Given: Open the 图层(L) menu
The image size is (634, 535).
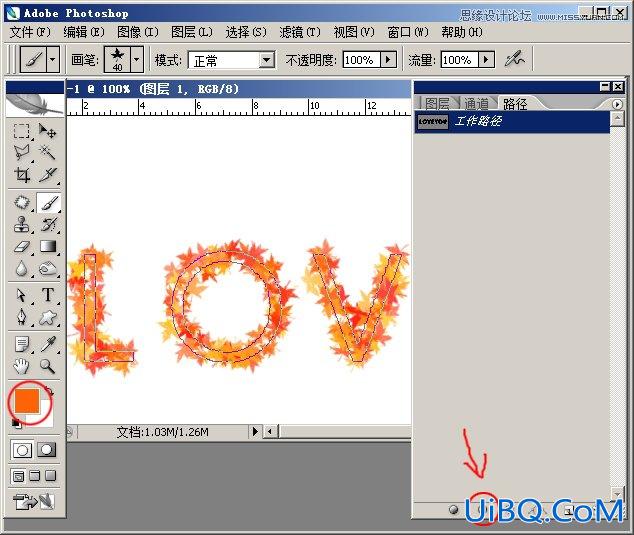Looking at the screenshot, I should (x=192, y=32).
